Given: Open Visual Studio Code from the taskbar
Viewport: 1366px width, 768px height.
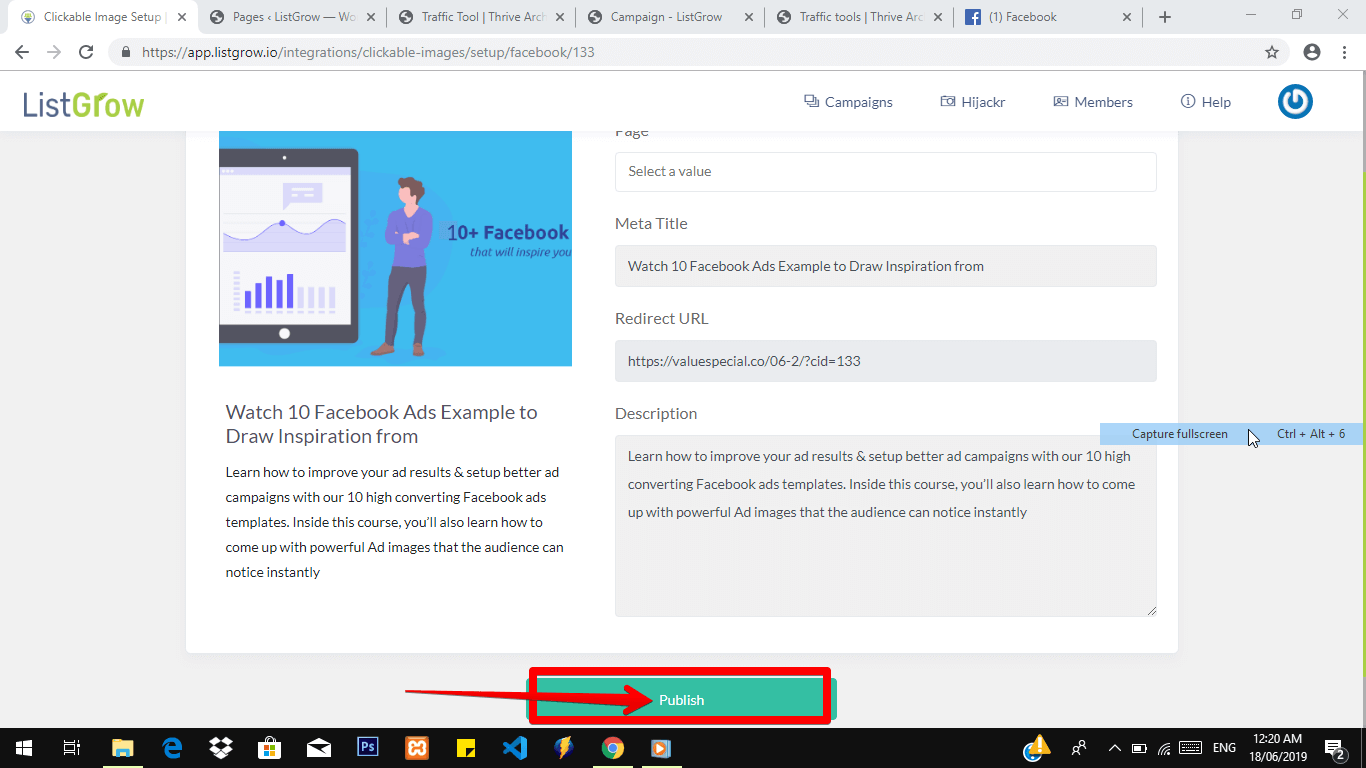Looking at the screenshot, I should 515,748.
